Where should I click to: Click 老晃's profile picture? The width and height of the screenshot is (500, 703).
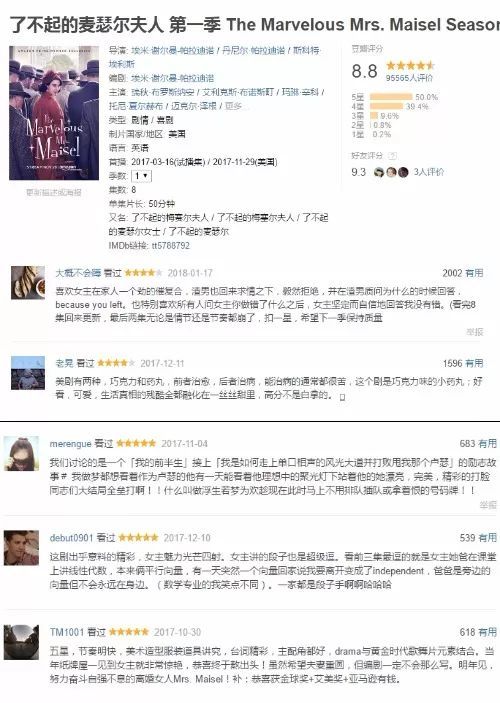click(28, 373)
